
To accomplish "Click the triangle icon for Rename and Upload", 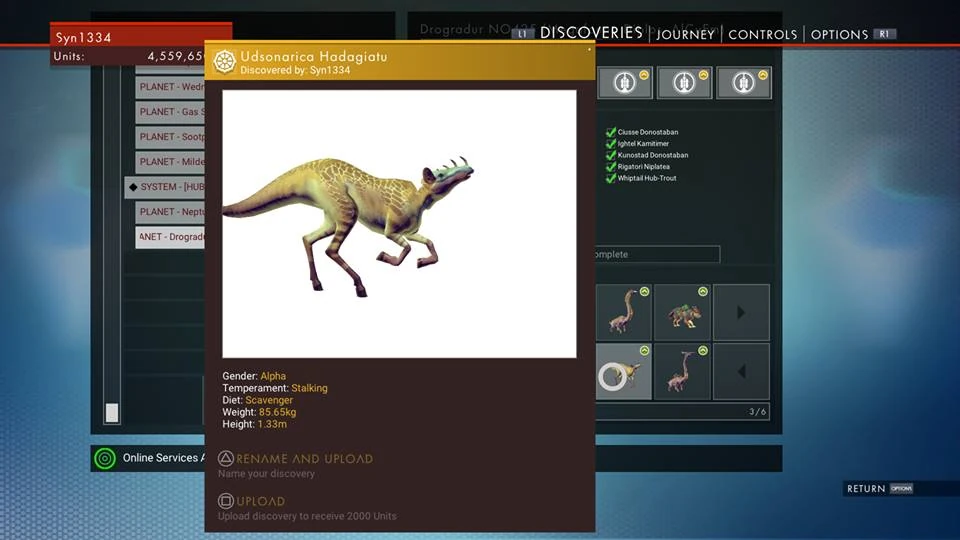I will coord(225,458).
